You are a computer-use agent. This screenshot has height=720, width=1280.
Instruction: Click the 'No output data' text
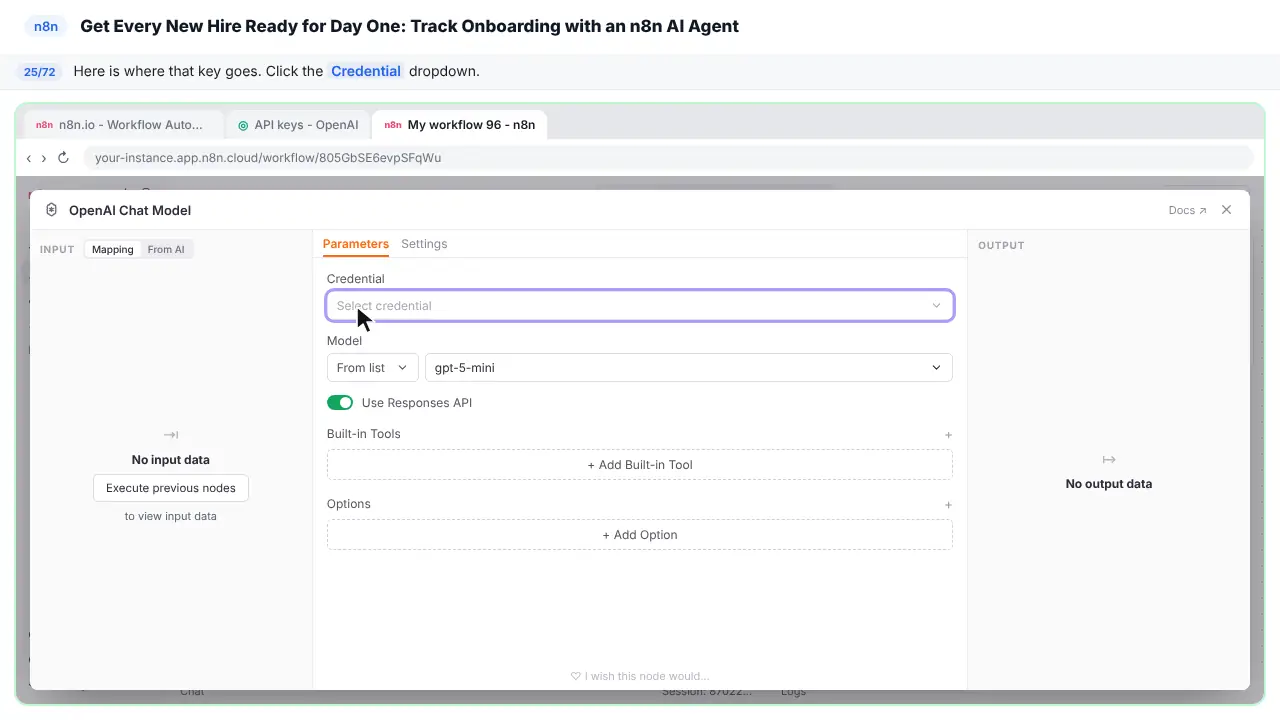tap(1109, 484)
